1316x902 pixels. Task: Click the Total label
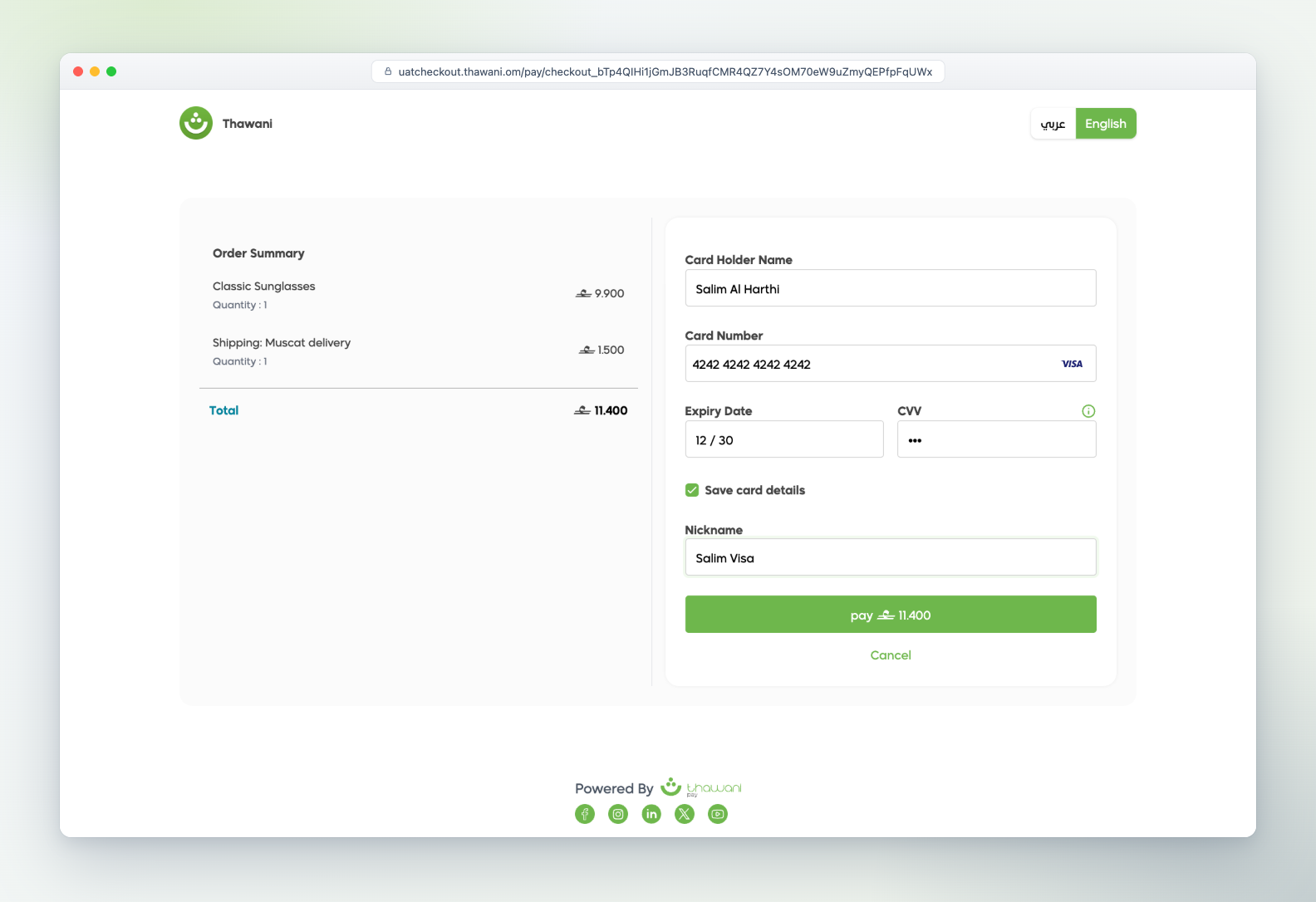[223, 410]
